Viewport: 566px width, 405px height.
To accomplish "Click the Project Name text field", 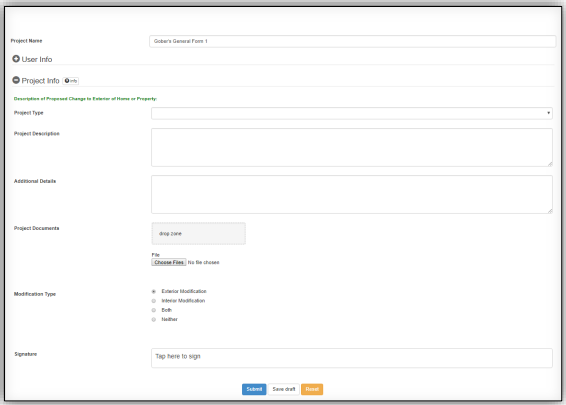I will click(x=352, y=41).
